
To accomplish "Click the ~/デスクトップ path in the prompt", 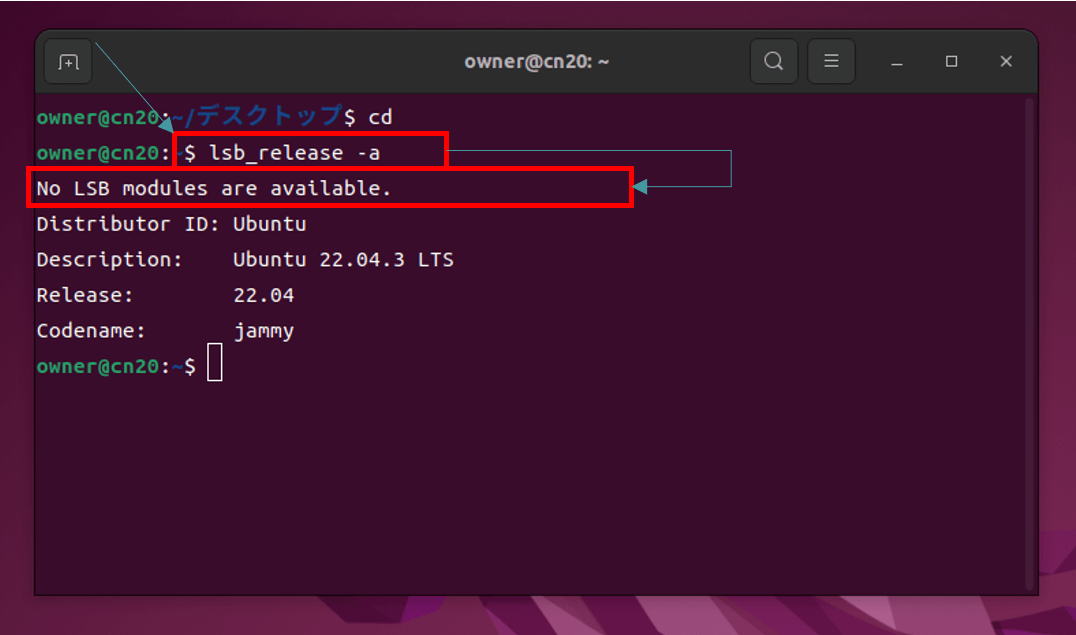I will click(x=257, y=116).
